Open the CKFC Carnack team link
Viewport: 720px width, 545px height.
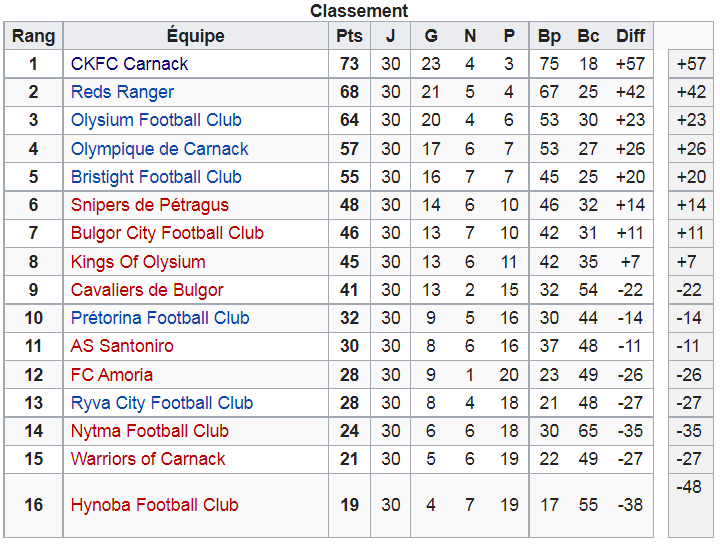129,64
